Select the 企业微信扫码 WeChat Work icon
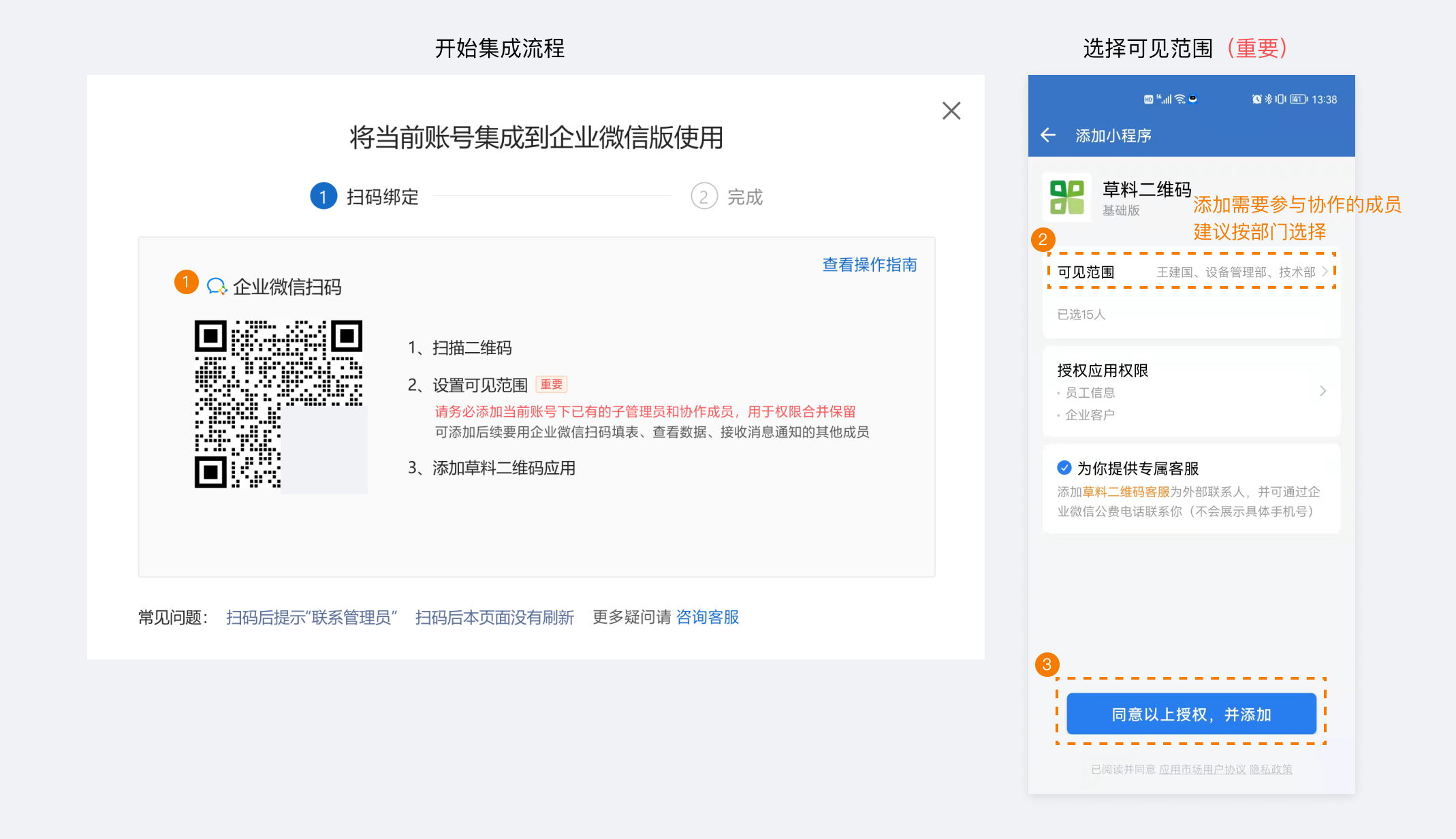The width and height of the screenshot is (1456, 839). [x=218, y=287]
